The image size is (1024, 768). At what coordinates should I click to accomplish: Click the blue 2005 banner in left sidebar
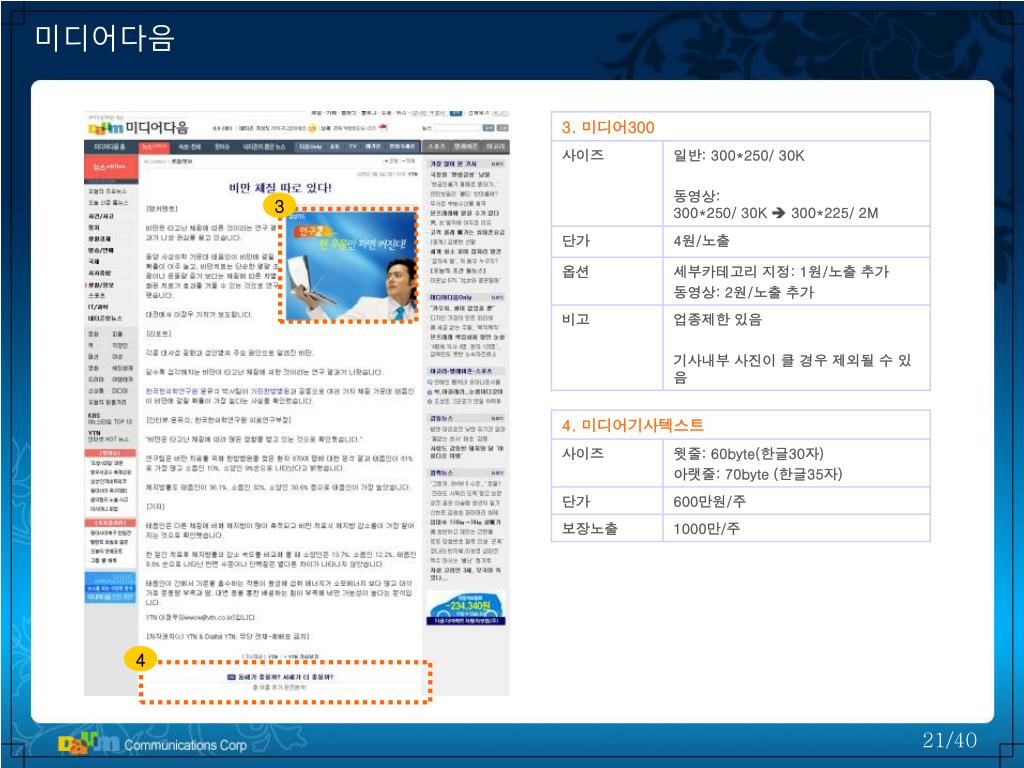(110, 587)
